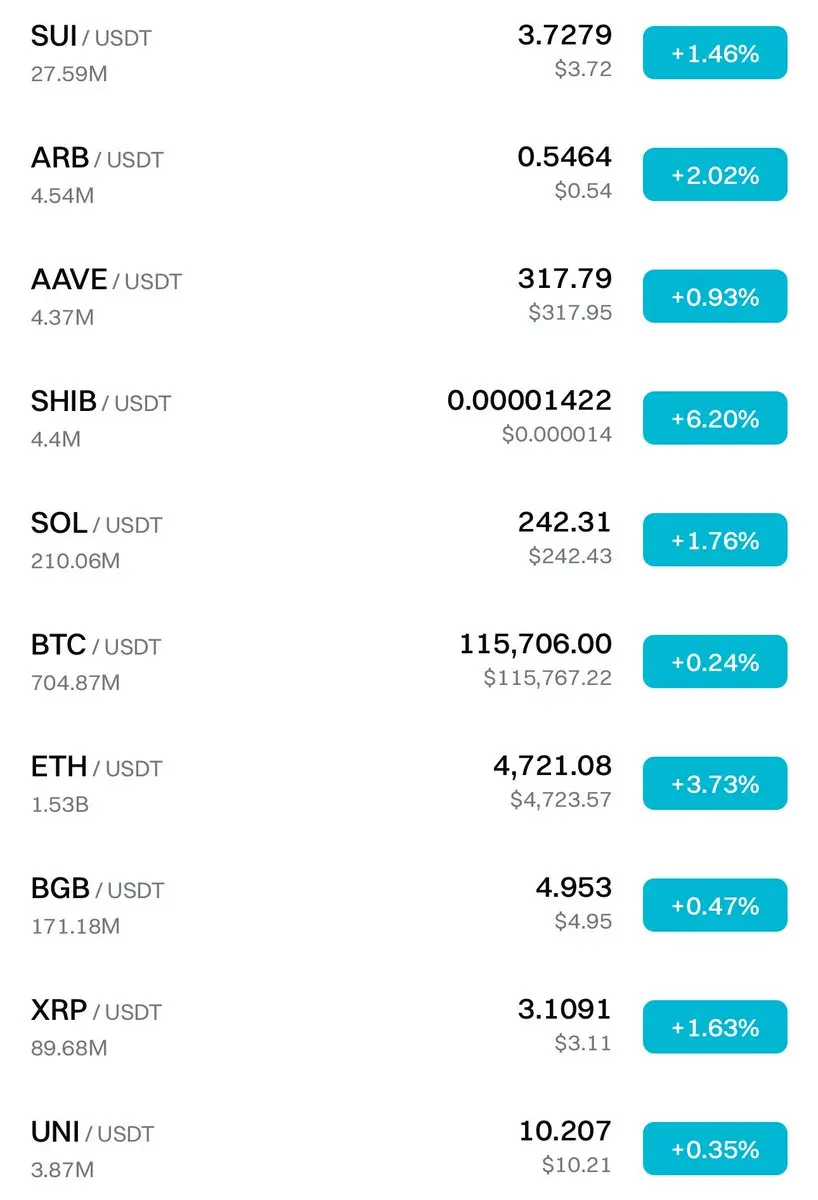Tap the +0.47% change badge for BGB
Screen dimensions: 818x1200
pyautogui.click(x=715, y=906)
